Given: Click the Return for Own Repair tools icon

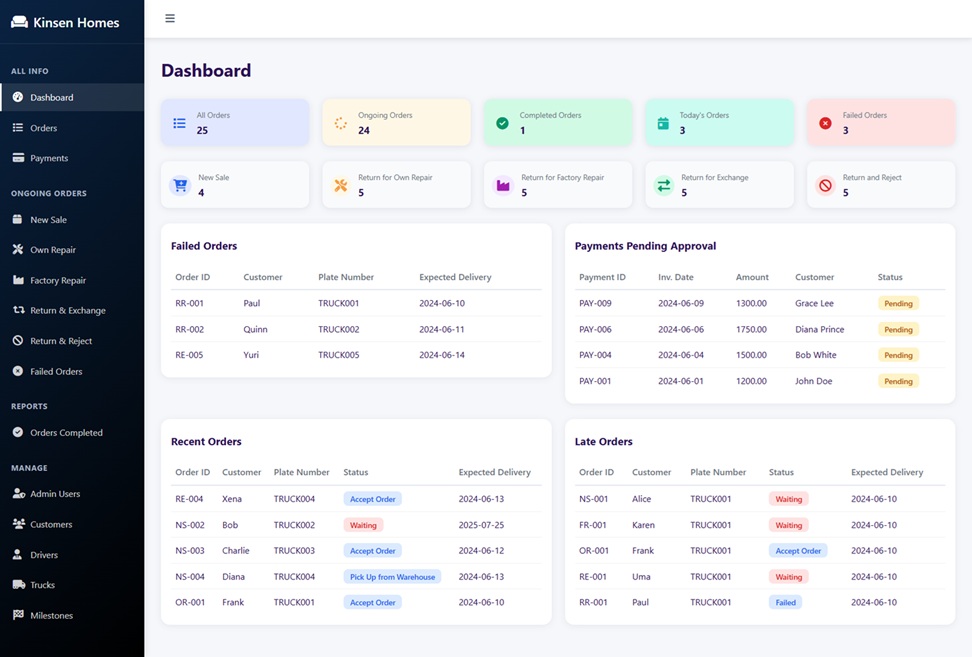Looking at the screenshot, I should tap(341, 185).
